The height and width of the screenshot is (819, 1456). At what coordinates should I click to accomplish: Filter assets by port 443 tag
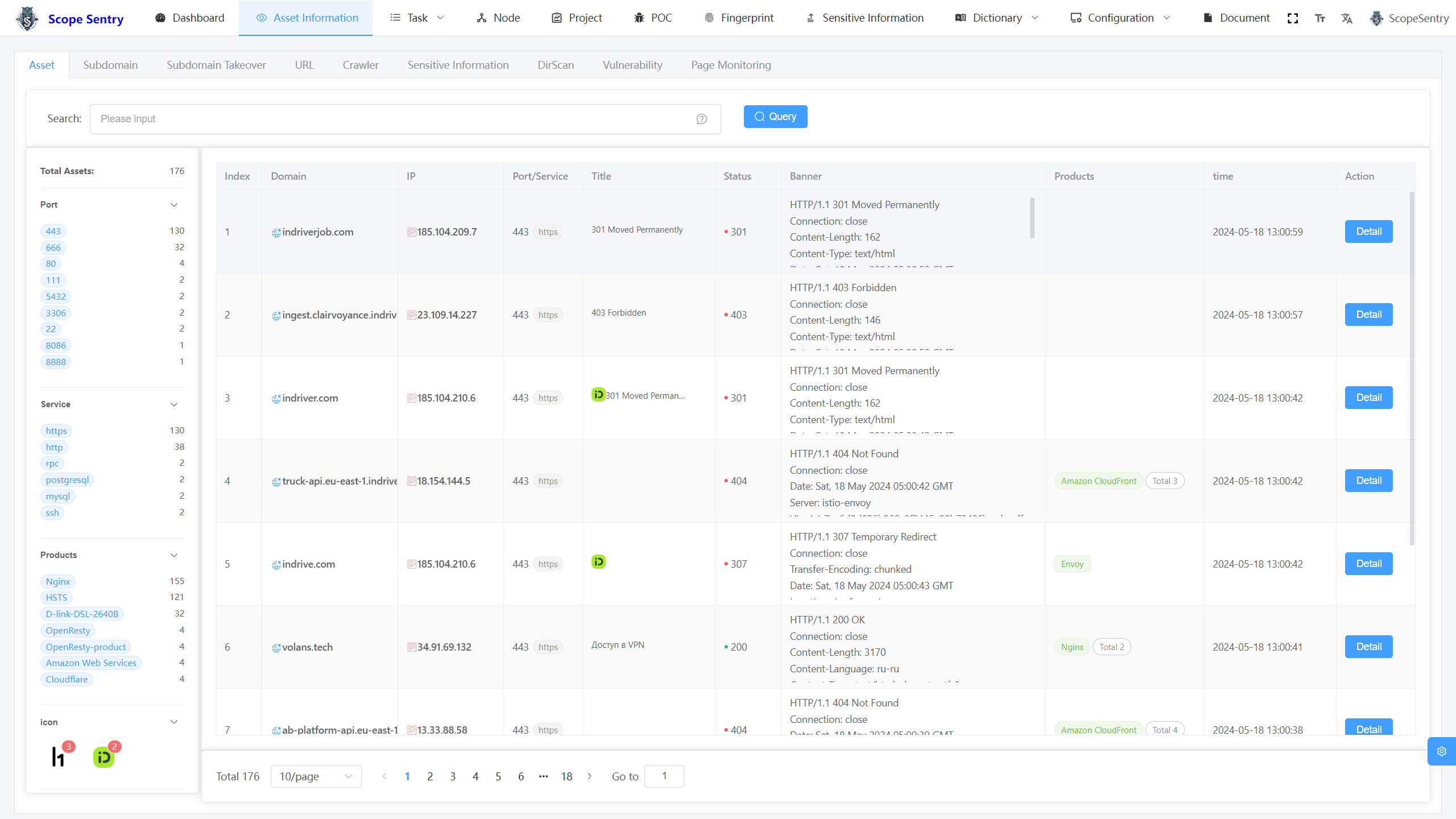pyautogui.click(x=53, y=231)
